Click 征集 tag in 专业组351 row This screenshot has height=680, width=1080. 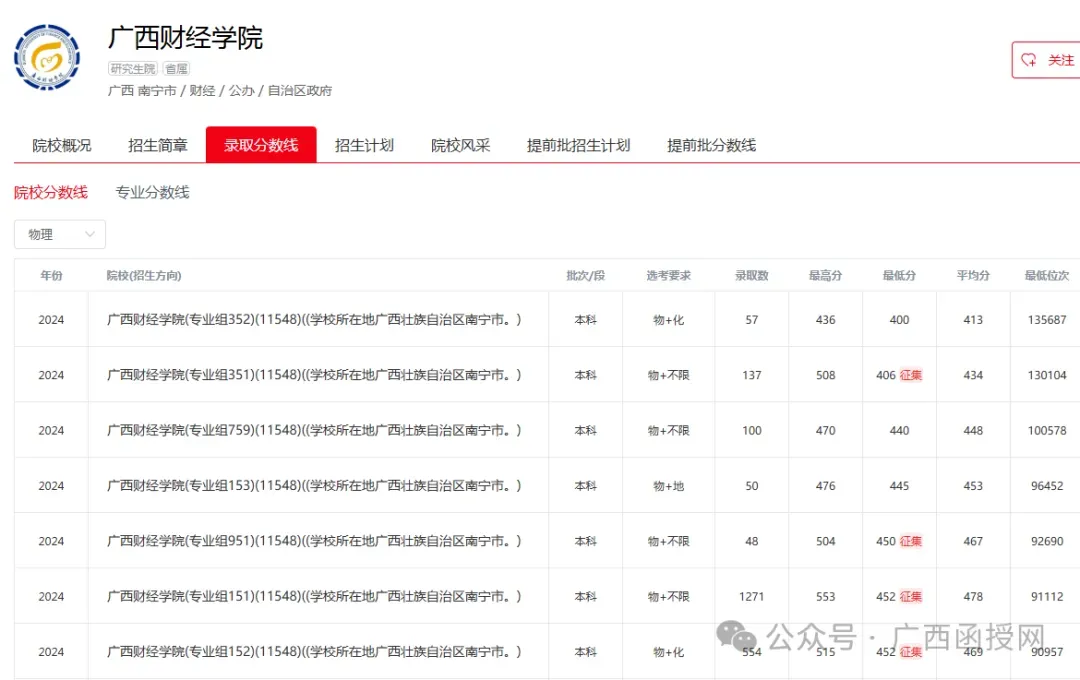911,375
